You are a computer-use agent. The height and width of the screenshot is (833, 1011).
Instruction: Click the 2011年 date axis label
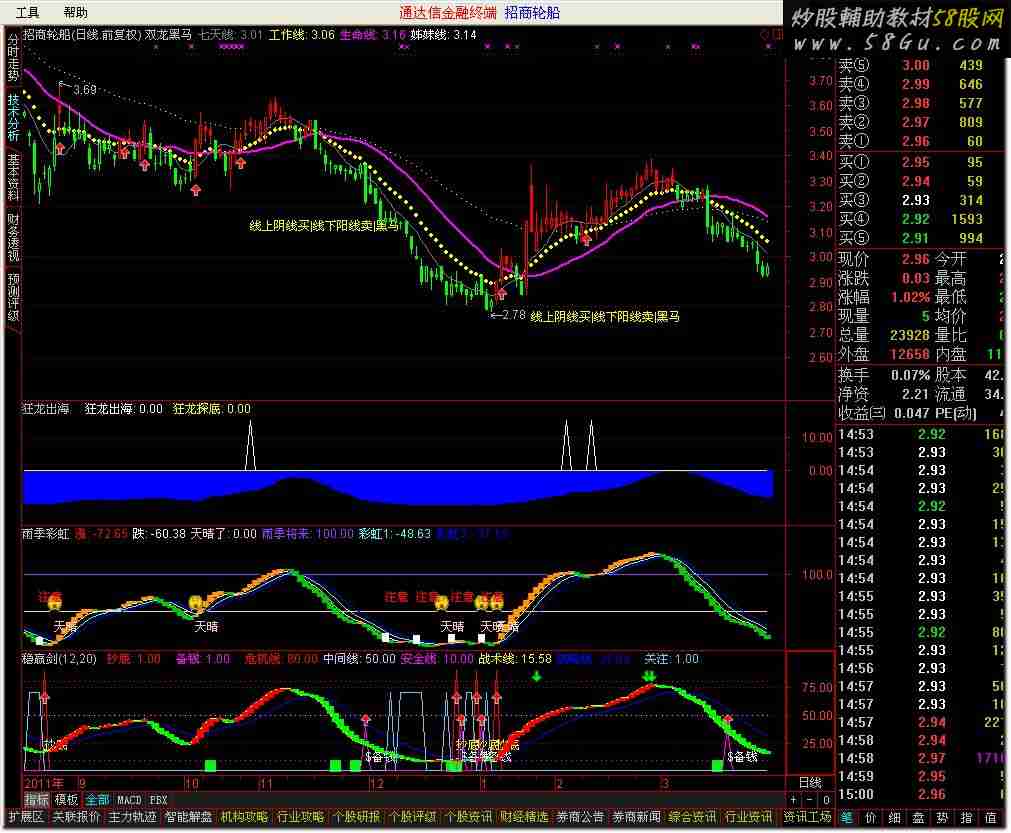click(x=44, y=783)
